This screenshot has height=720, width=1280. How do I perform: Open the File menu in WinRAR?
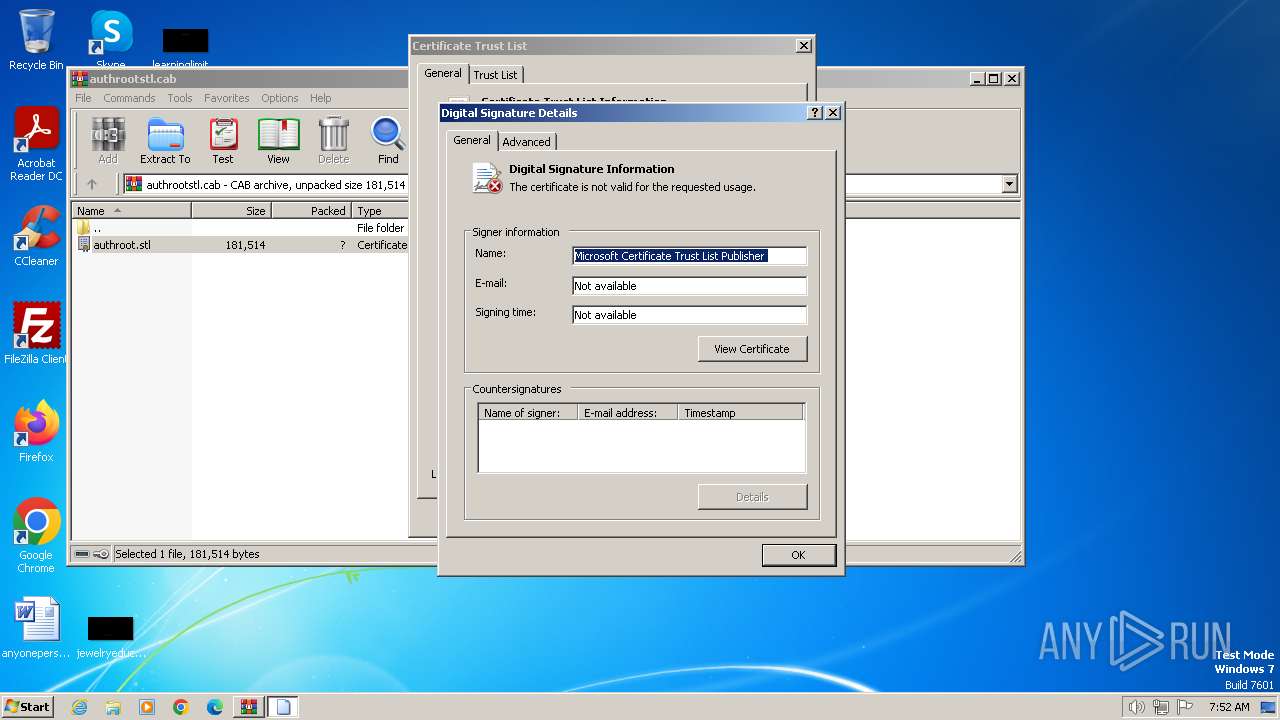(83, 98)
